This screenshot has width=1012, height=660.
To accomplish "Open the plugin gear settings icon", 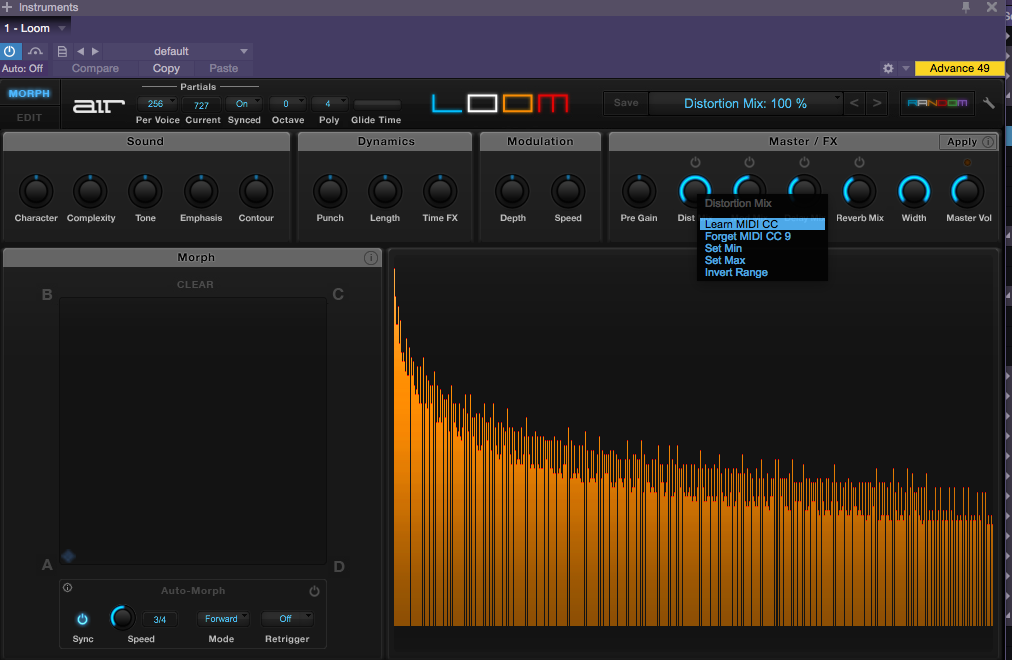I will (887, 68).
